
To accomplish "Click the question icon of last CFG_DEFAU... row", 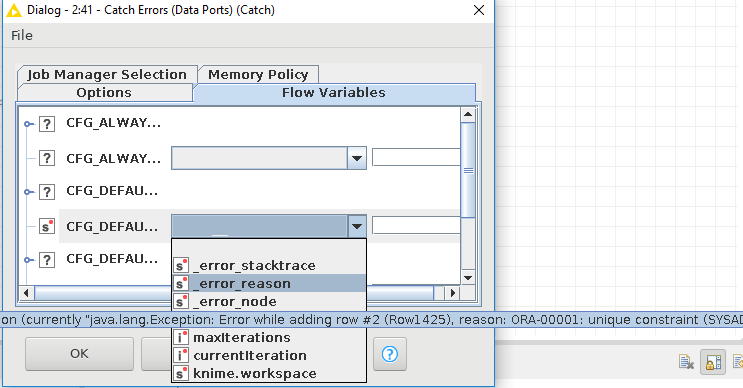I will (46, 260).
